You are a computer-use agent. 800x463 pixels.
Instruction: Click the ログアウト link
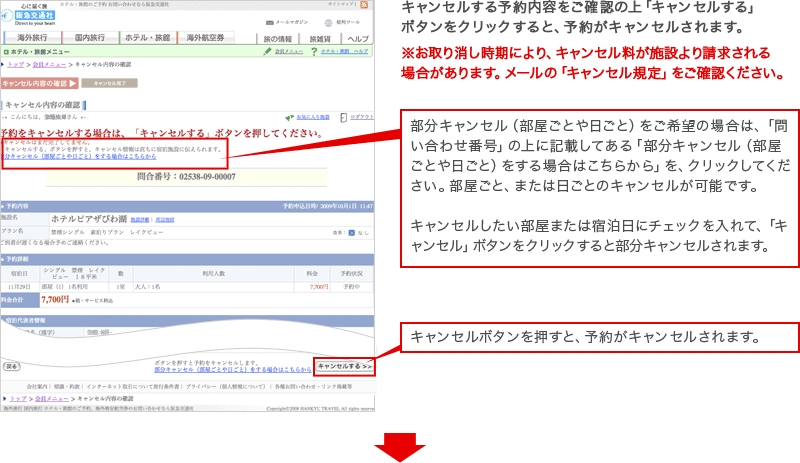(362, 117)
